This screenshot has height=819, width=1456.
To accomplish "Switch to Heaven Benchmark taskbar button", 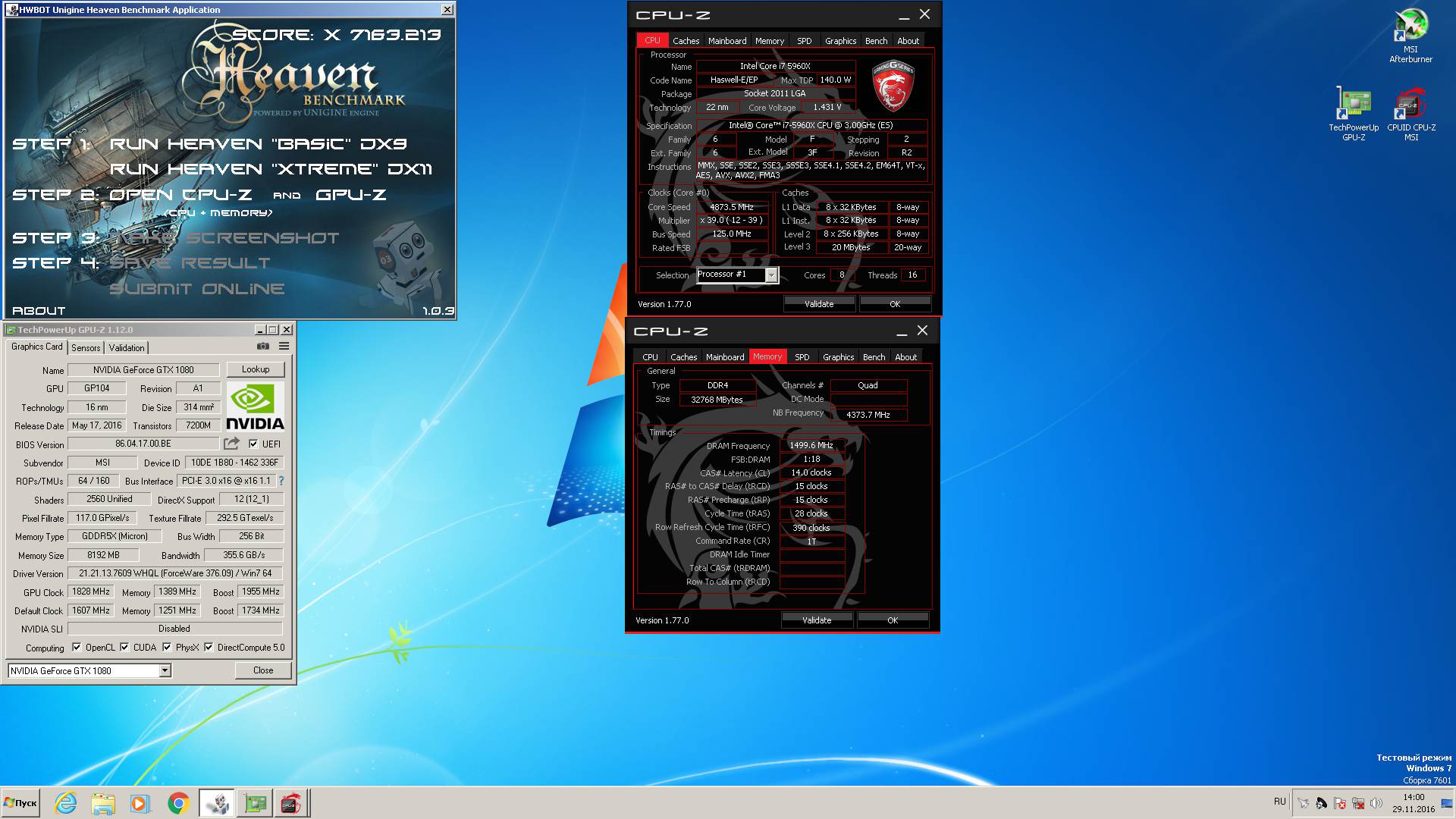I will [217, 803].
